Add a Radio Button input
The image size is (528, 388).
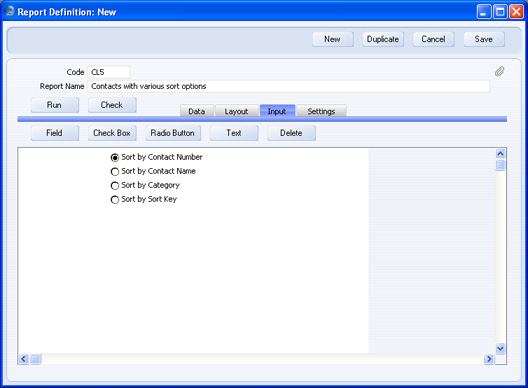(173, 133)
